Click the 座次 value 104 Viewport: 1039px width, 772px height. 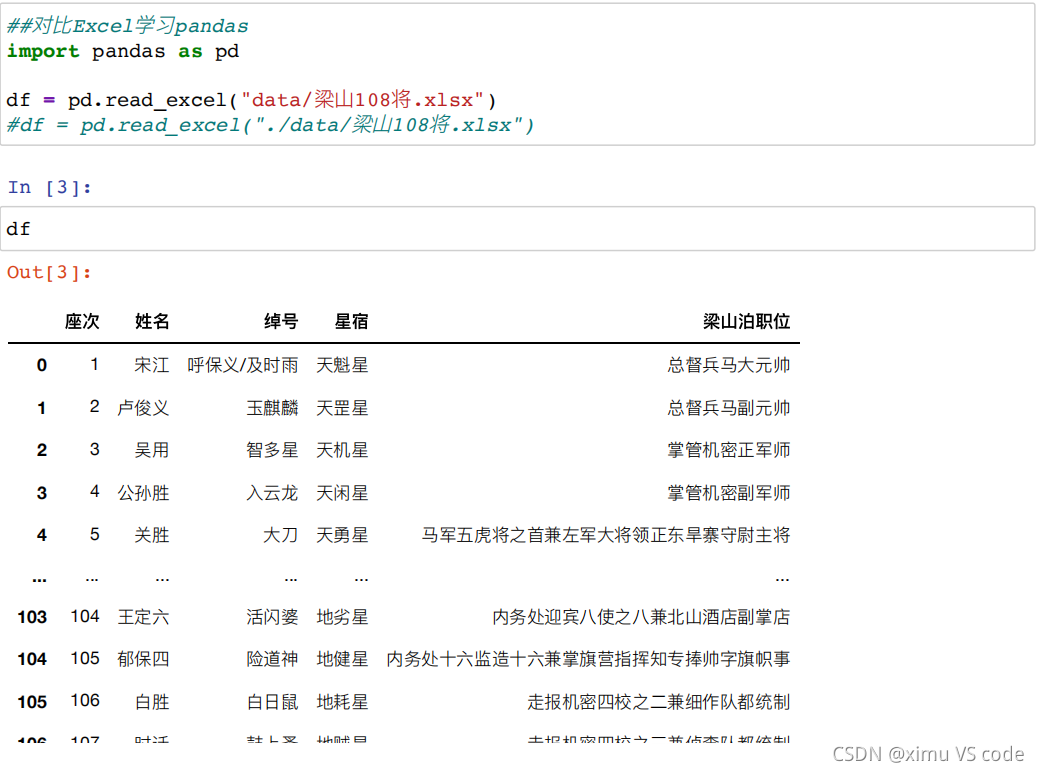click(x=85, y=616)
